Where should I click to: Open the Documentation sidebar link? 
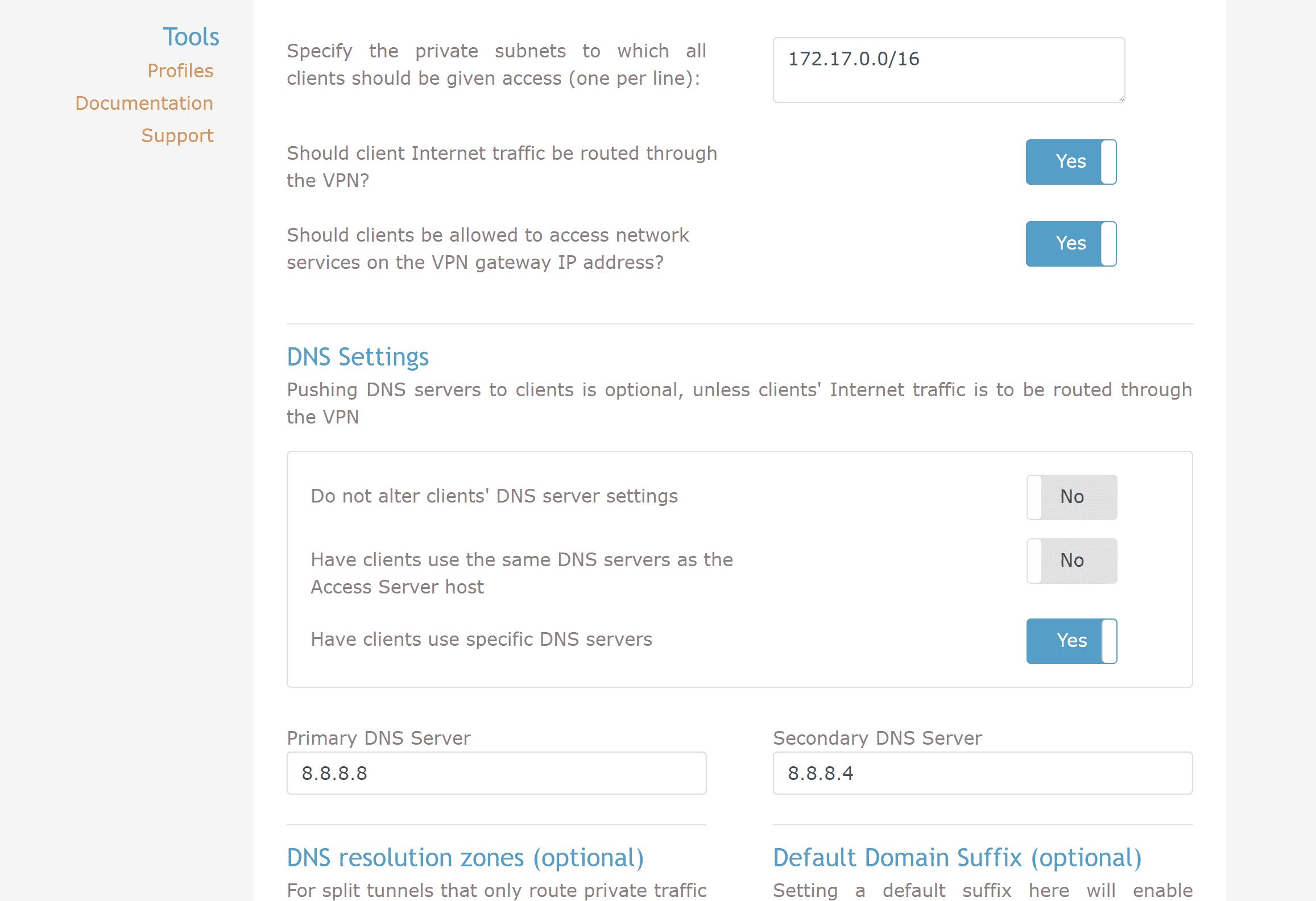click(x=144, y=103)
